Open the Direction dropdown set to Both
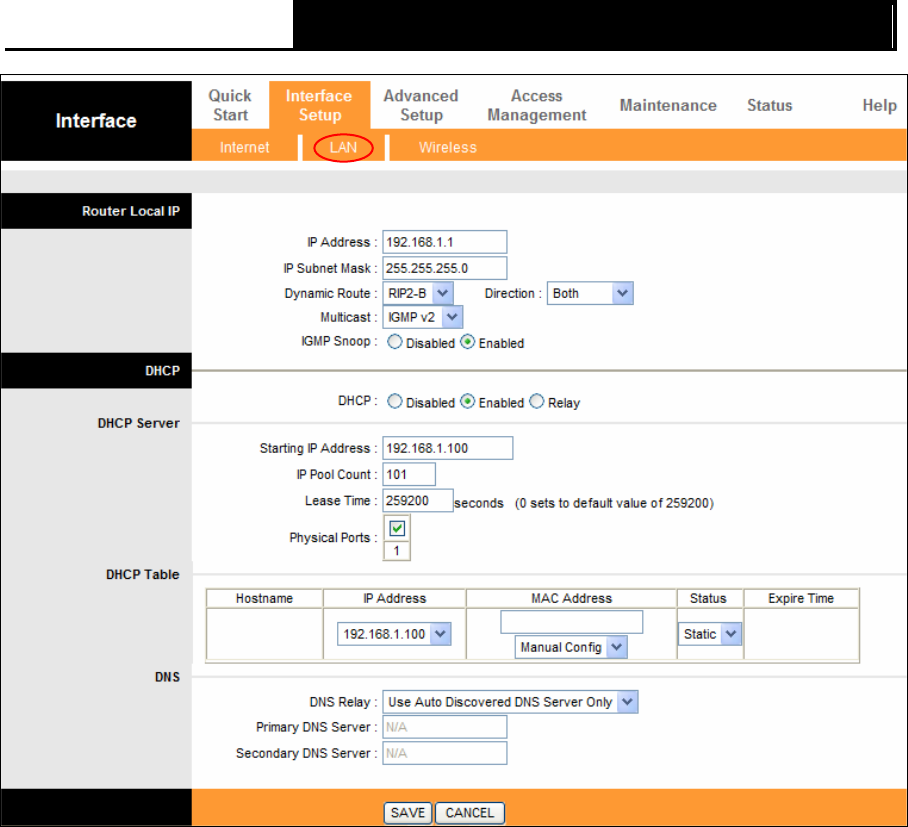908x827 pixels. click(x=590, y=293)
